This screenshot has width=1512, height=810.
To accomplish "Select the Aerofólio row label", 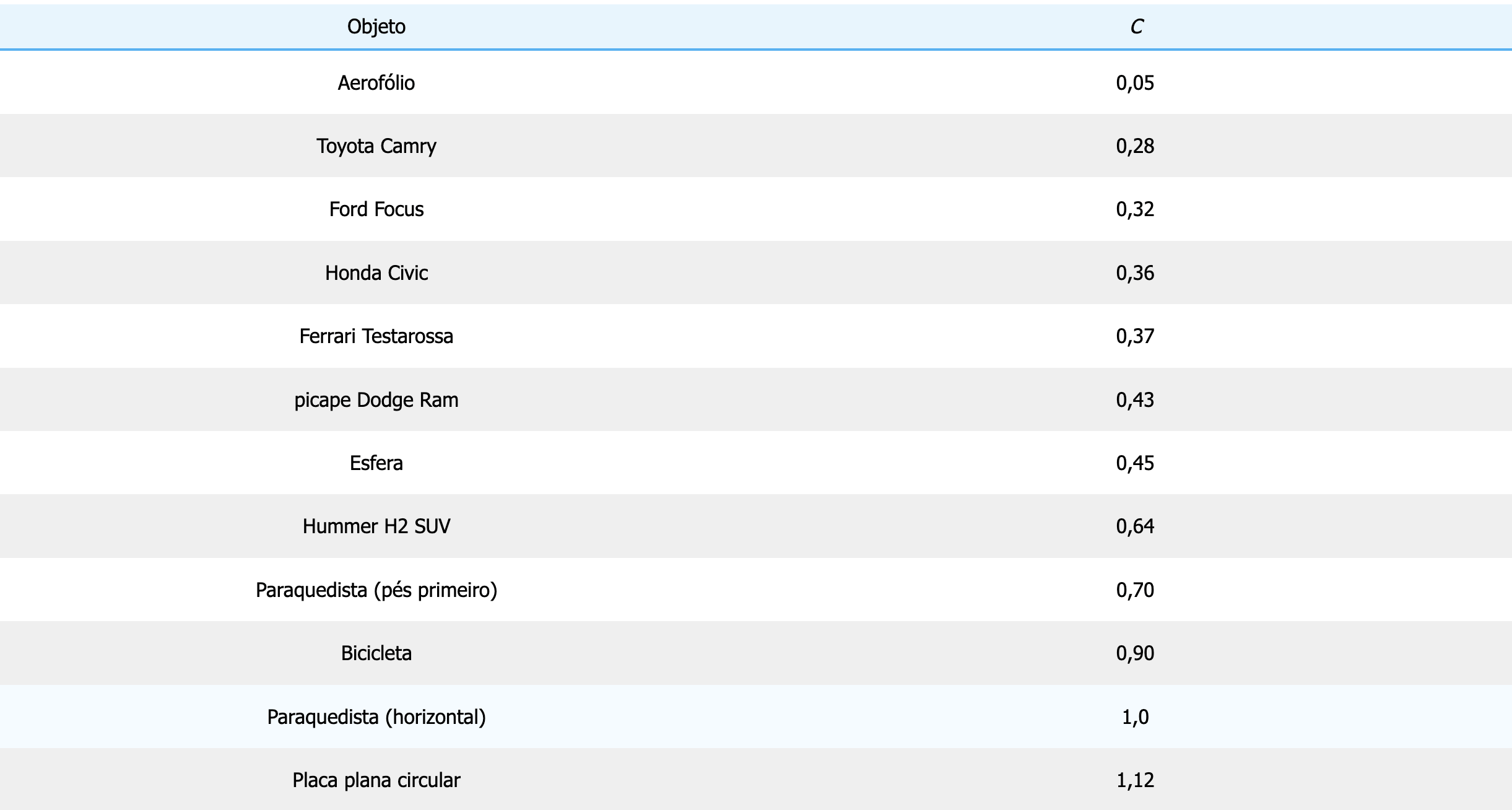I will tap(376, 83).
